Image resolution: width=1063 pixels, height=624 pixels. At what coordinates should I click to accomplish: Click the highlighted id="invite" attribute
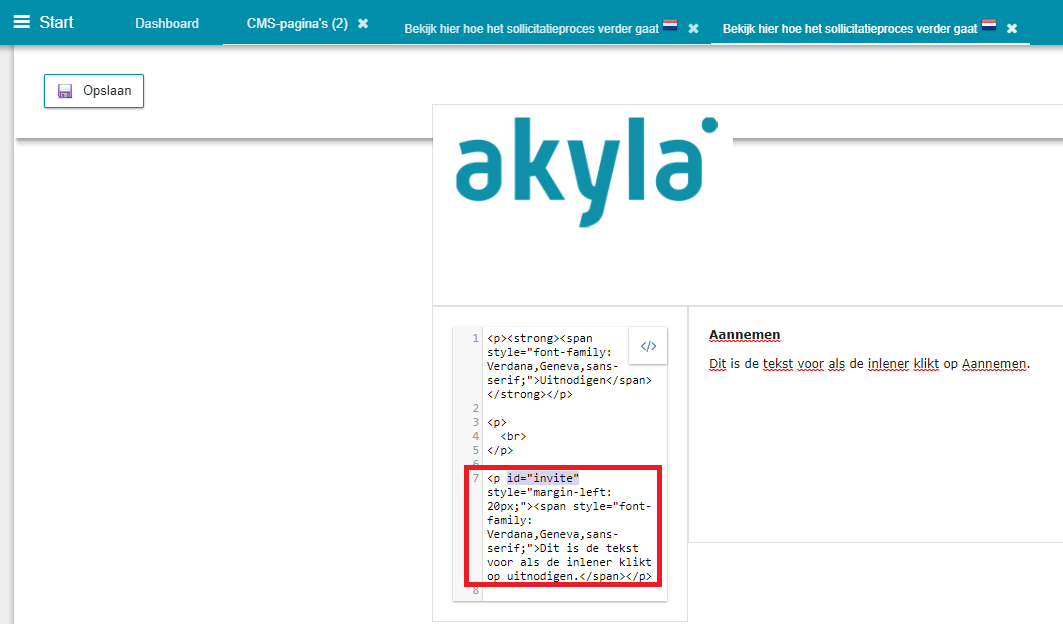pos(543,478)
